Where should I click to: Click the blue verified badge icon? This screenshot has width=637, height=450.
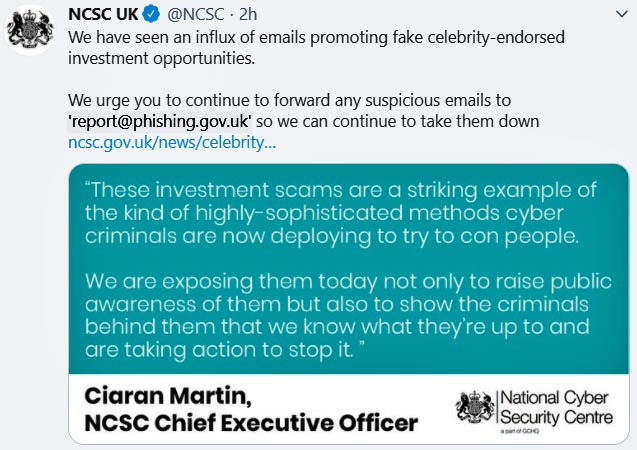click(x=151, y=15)
